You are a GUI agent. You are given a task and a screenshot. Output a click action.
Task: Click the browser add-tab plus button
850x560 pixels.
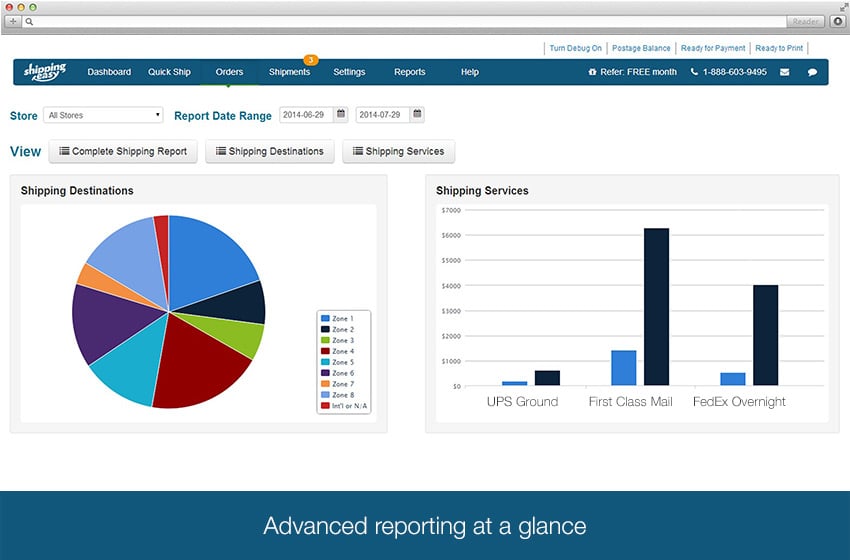(x=13, y=21)
